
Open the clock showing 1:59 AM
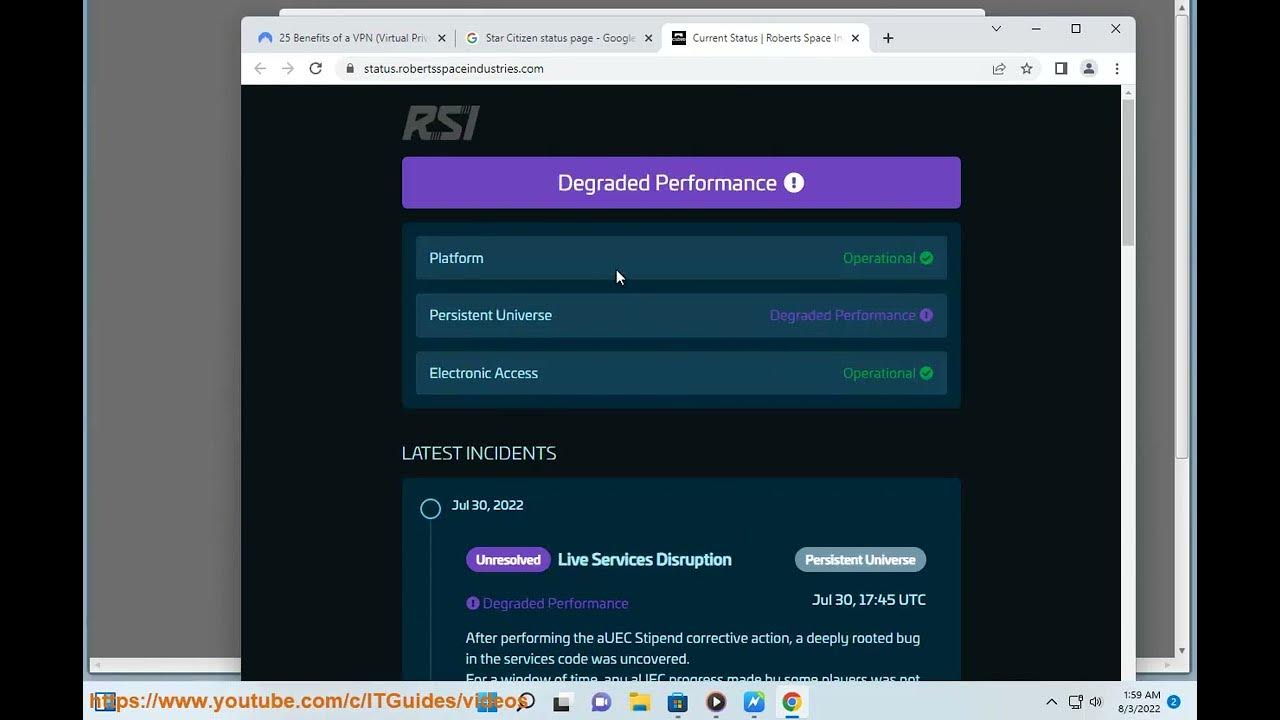[1140, 701]
